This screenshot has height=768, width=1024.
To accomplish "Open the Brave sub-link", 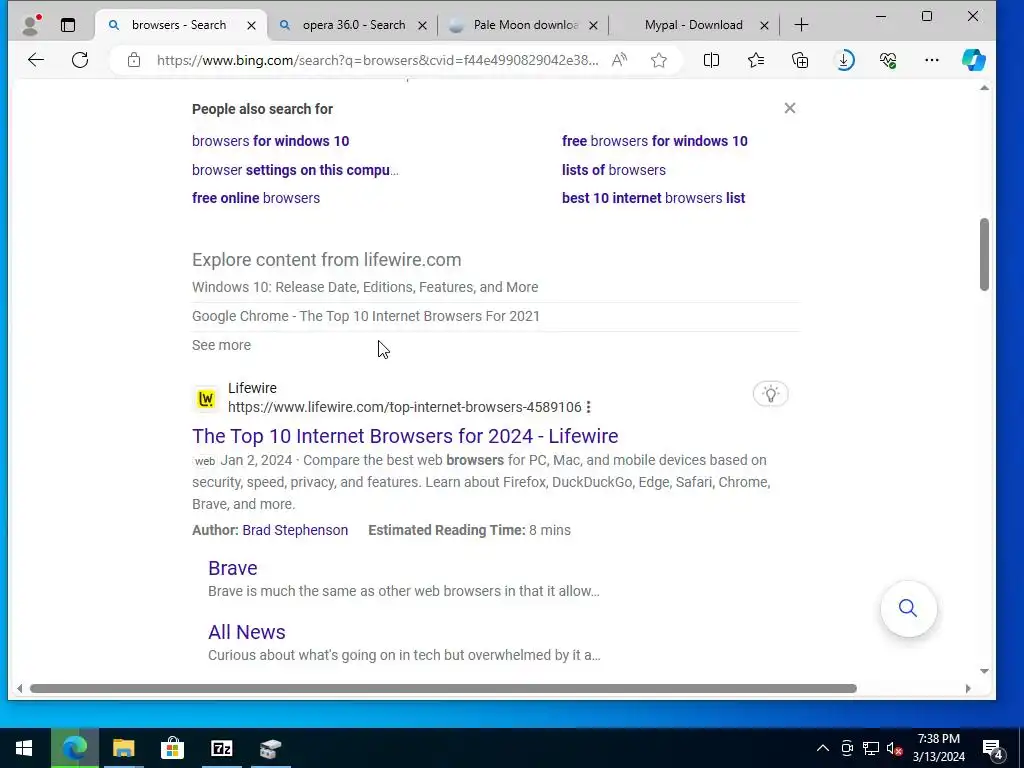I will tap(232, 568).
